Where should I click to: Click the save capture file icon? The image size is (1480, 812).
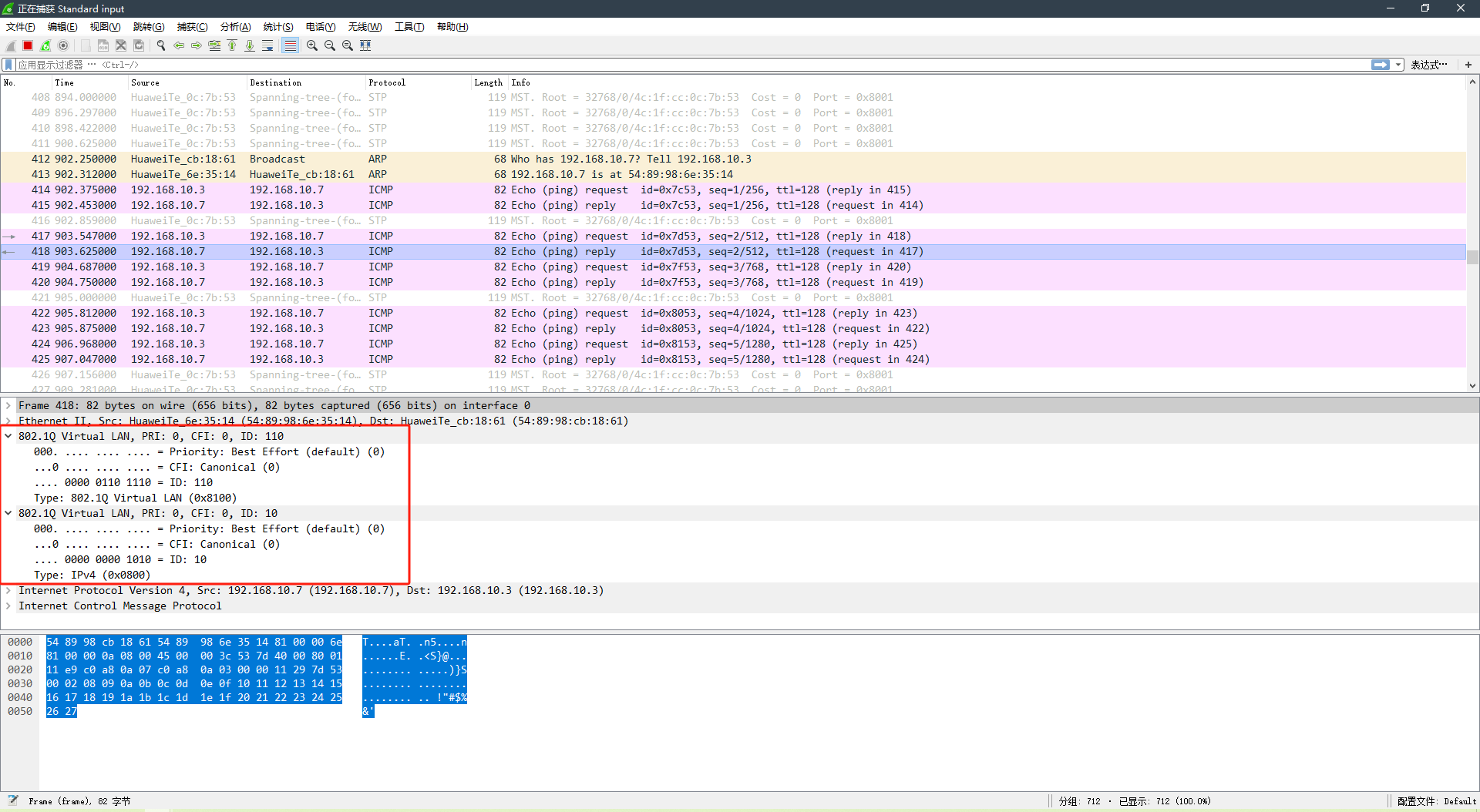[x=103, y=45]
